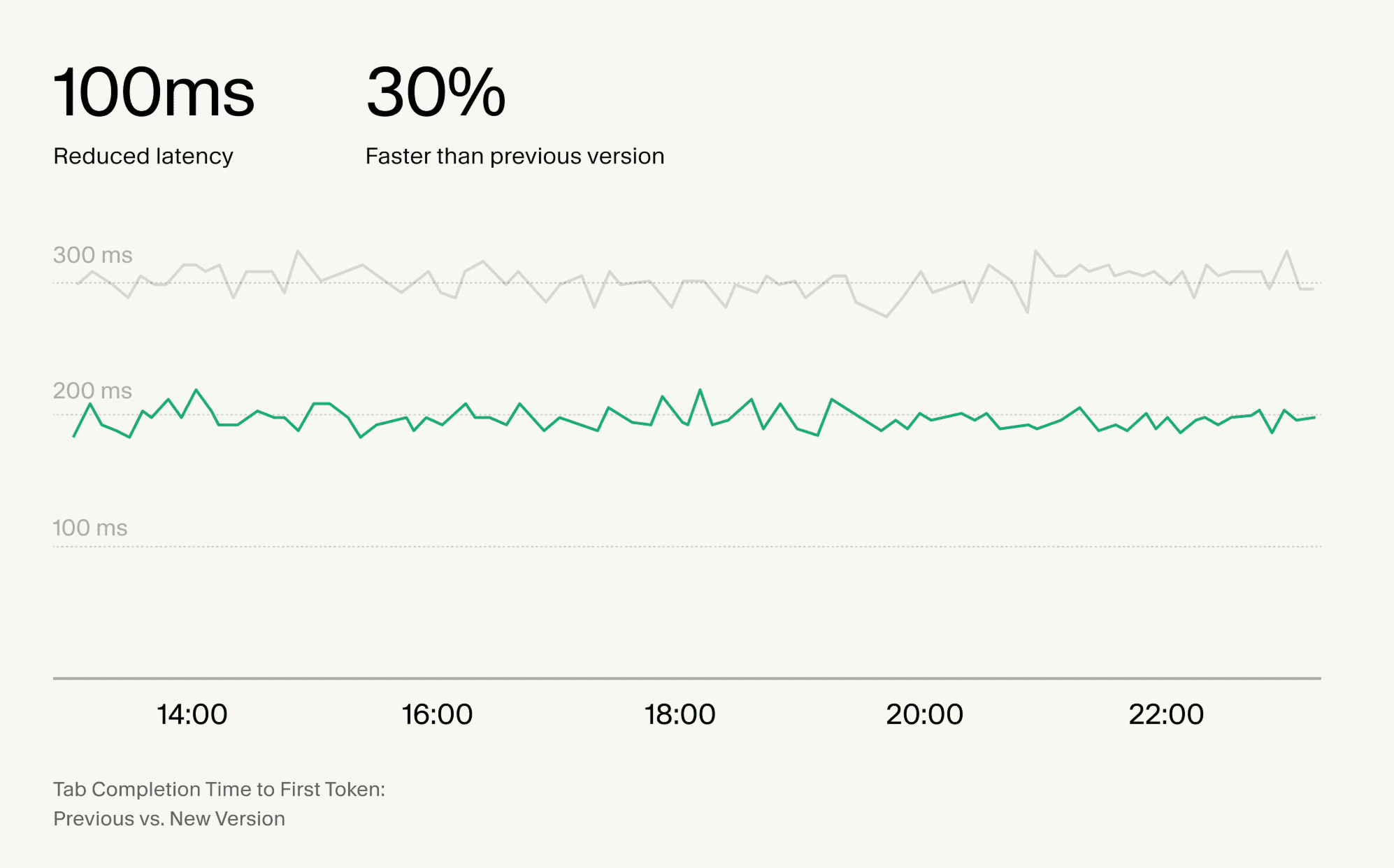This screenshot has width=1394, height=868.
Task: Click the 100 ms axis label
Action: (90, 528)
